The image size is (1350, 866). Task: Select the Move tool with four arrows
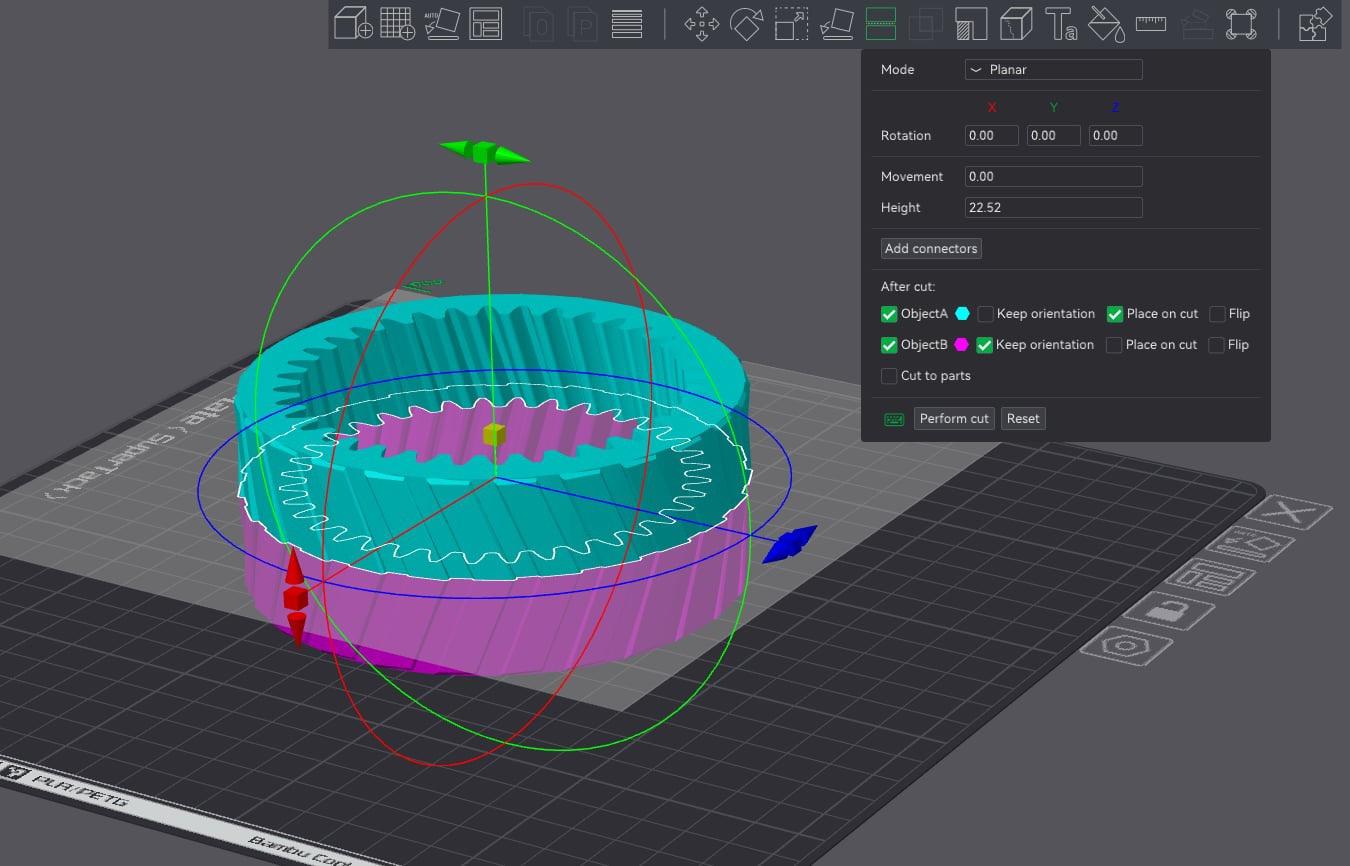pos(701,23)
